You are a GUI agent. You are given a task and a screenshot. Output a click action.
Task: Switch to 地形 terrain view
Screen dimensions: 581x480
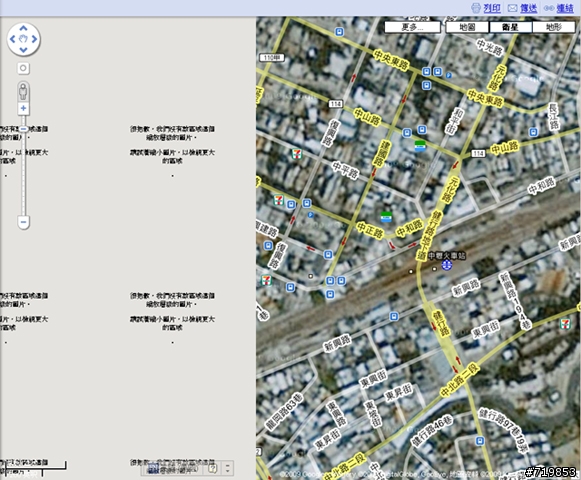(x=554, y=27)
